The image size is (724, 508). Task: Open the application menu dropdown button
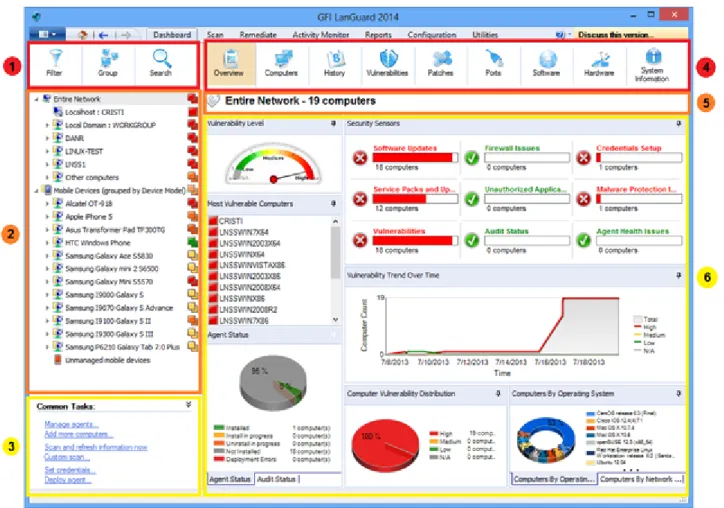pos(48,35)
